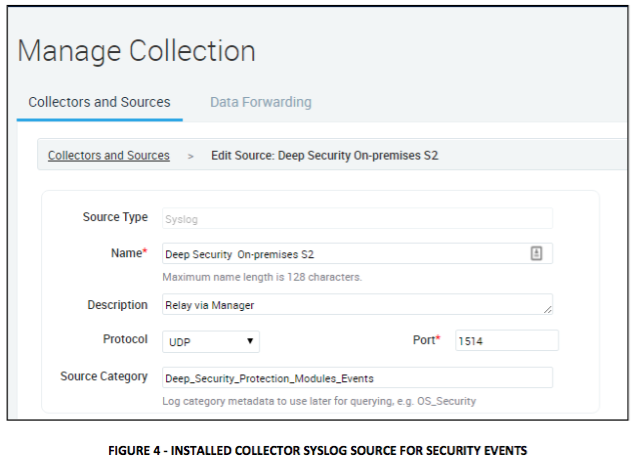Screen dimensions: 640x464
Task: Click the Manage Collection page heading
Action: 136,51
